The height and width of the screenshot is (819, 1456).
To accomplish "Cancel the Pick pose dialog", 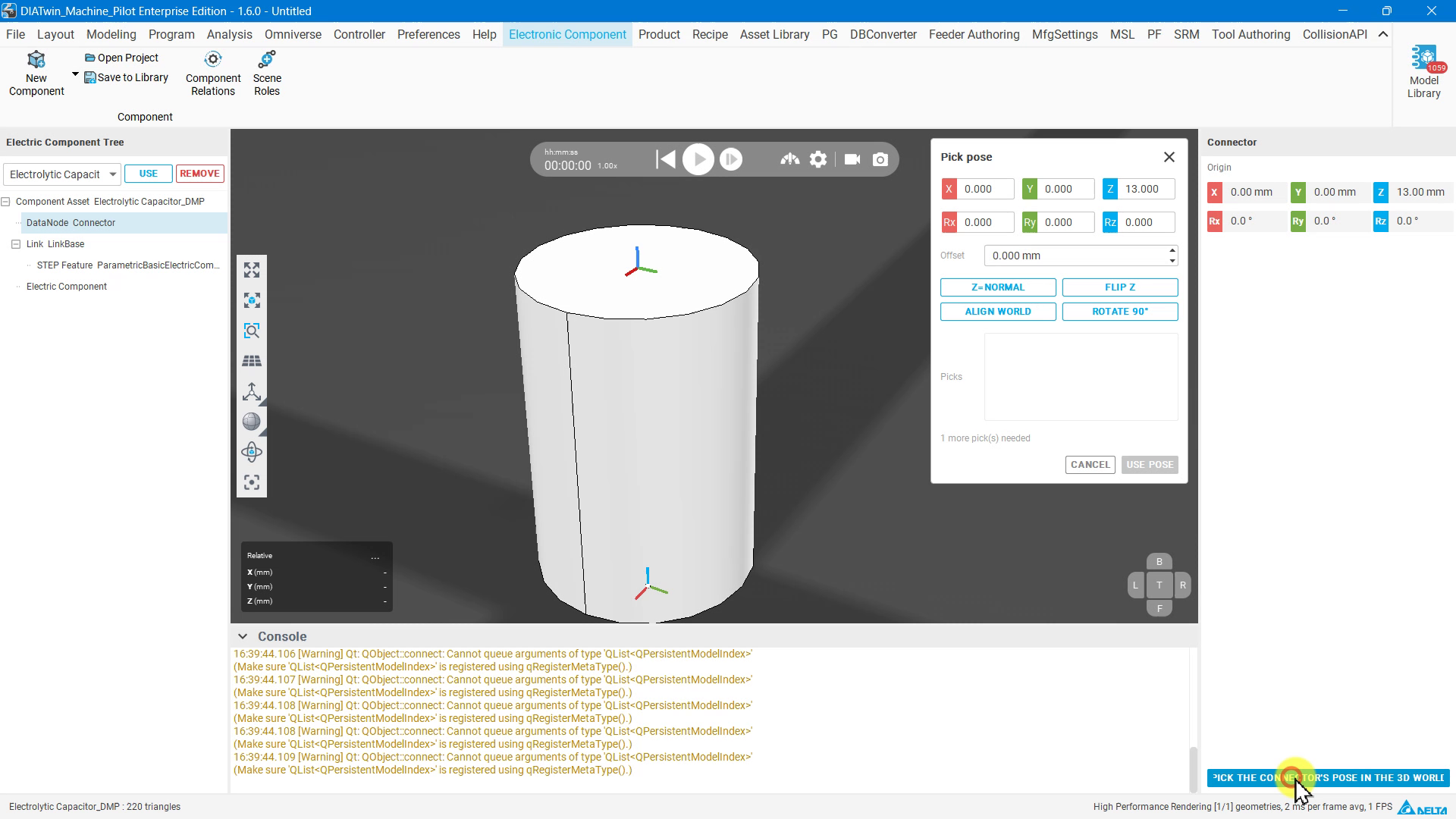I will (x=1090, y=465).
